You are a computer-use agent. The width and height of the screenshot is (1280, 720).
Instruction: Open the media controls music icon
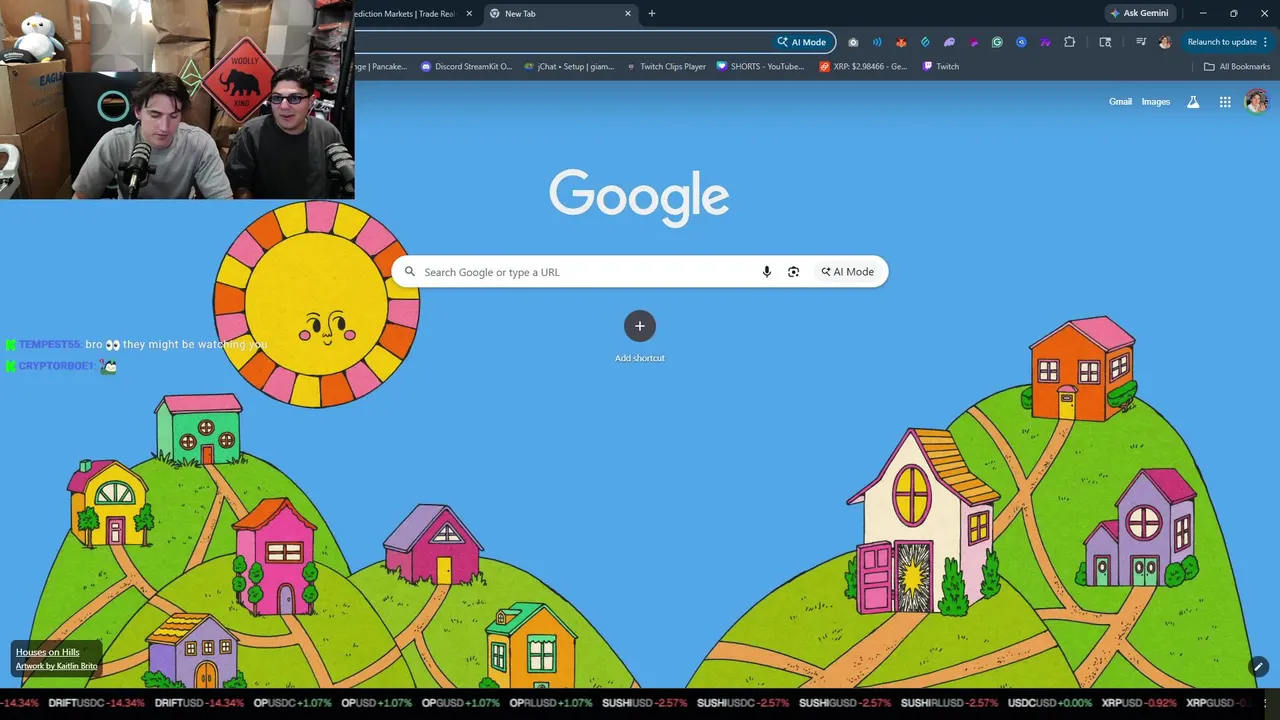click(x=1141, y=42)
